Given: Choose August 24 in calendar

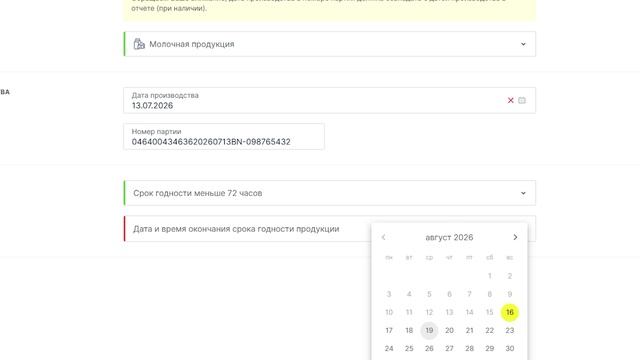Looking at the screenshot, I should (x=389, y=349).
